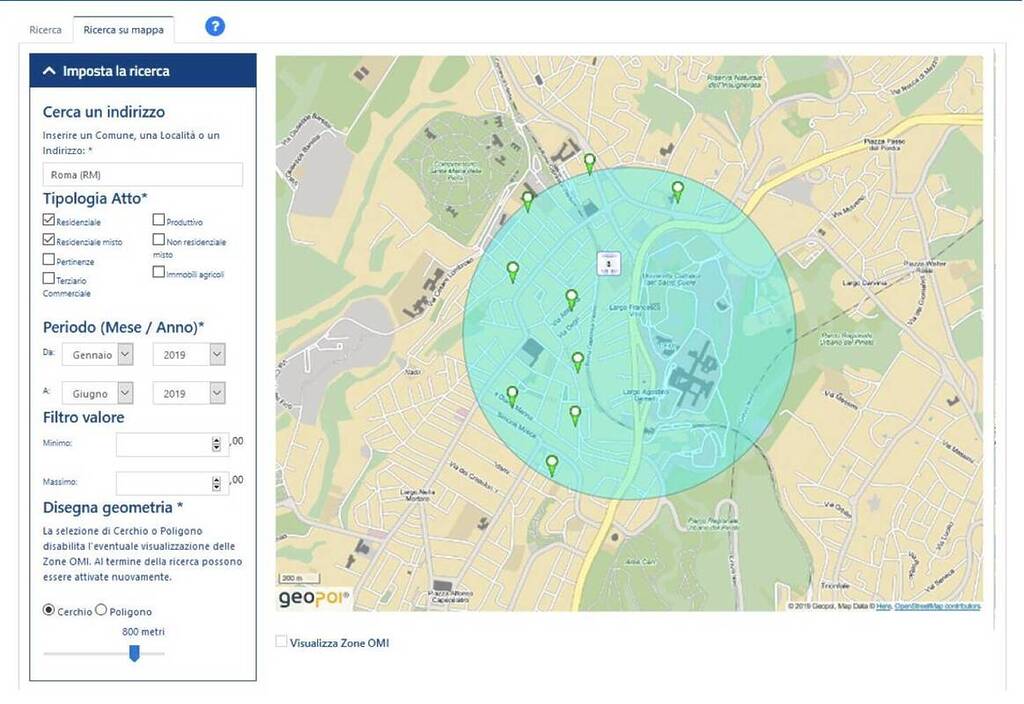Switch to the Ricerca tab

(45, 29)
